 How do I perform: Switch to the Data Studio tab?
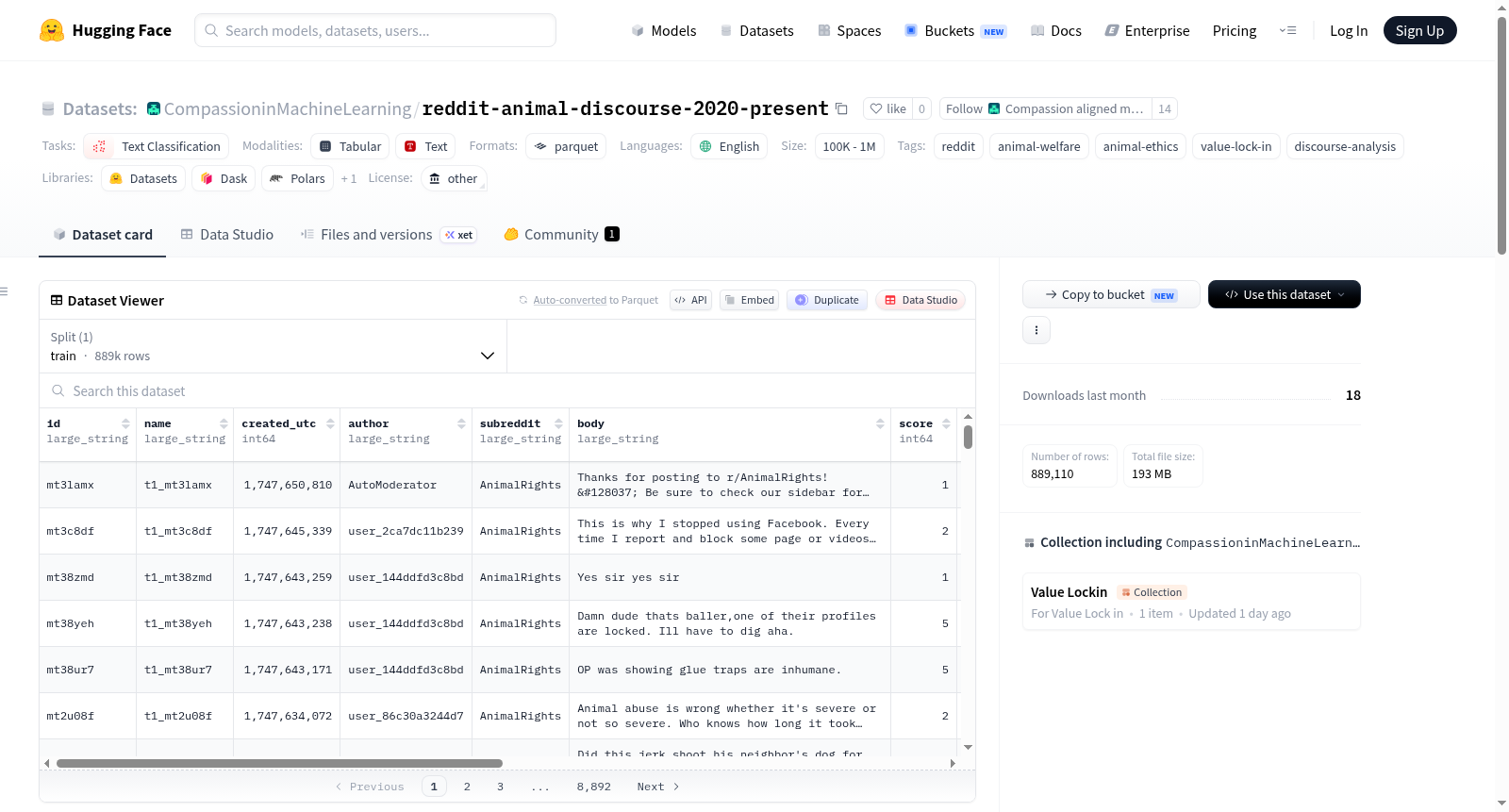pos(226,235)
